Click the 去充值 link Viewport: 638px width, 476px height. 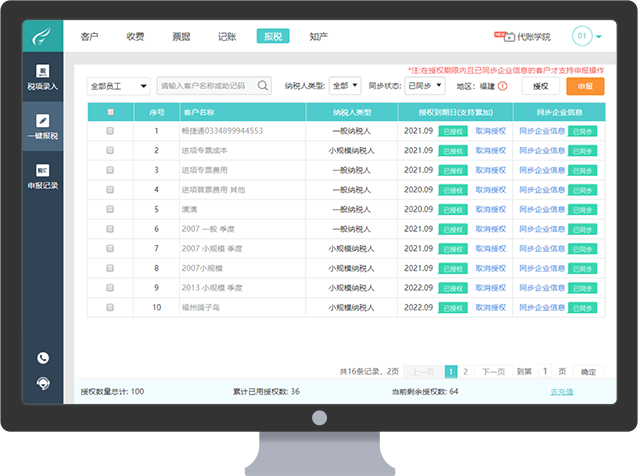pyautogui.click(x=562, y=391)
